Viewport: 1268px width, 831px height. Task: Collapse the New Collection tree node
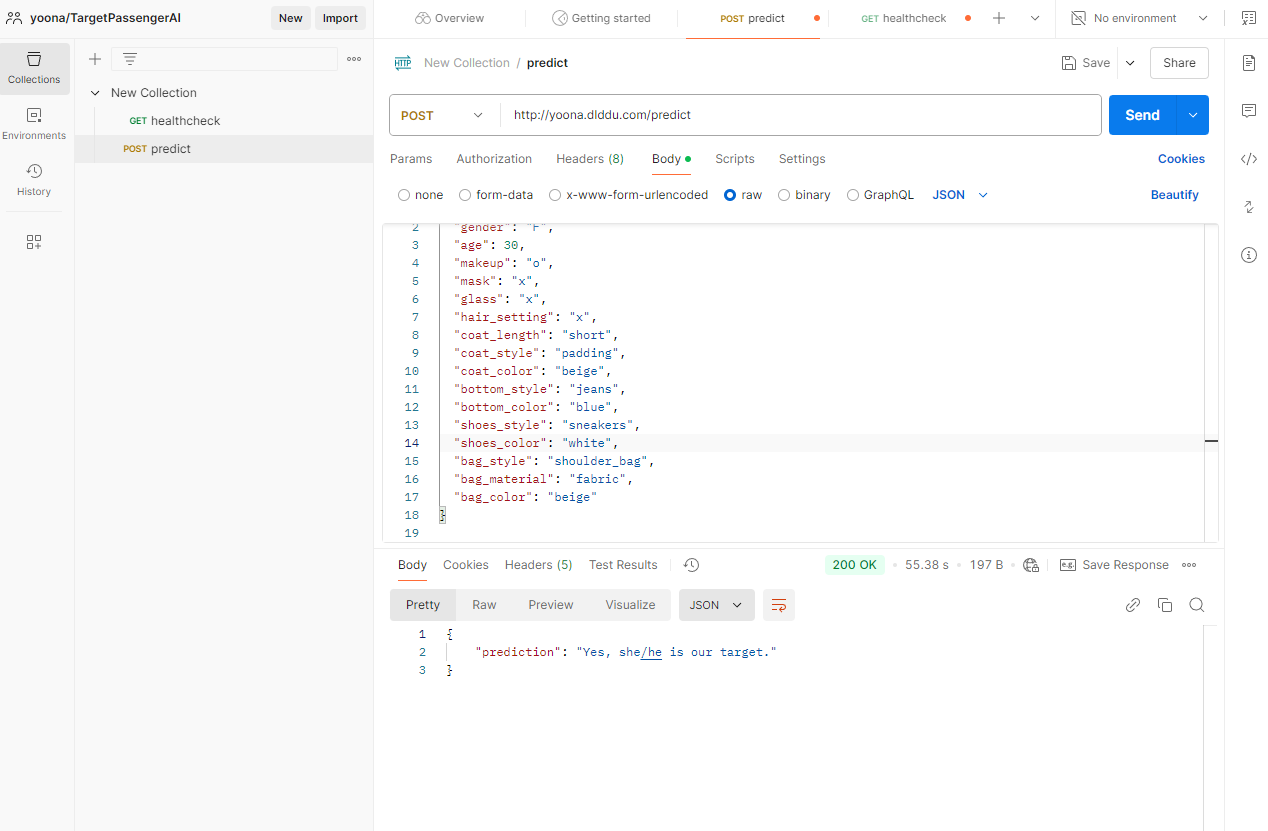95,93
